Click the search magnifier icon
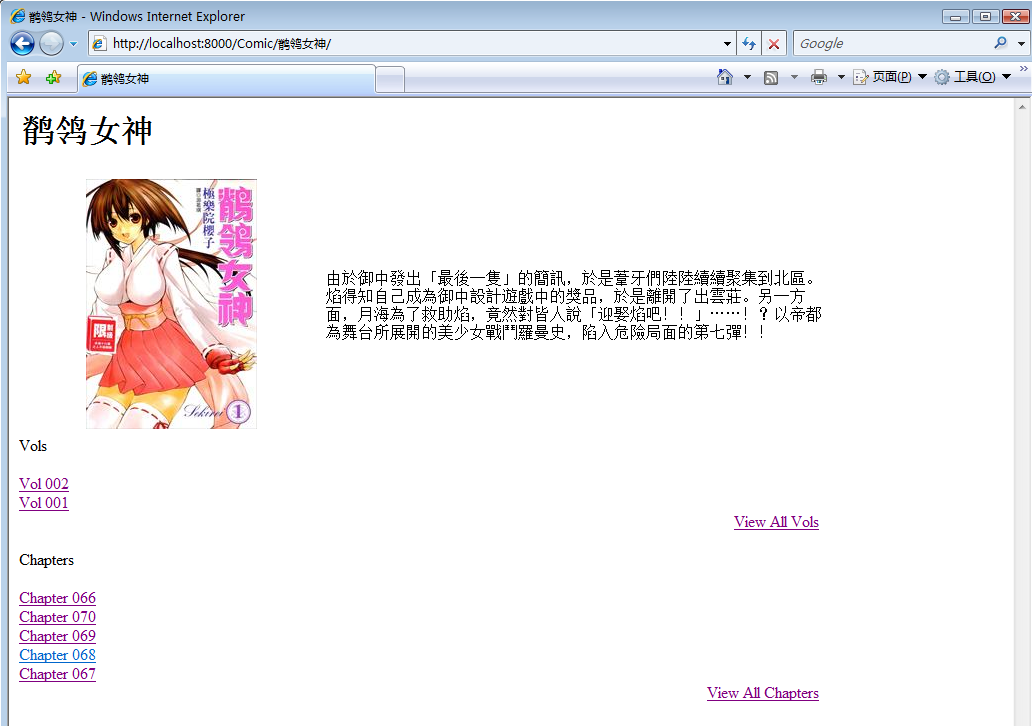The width and height of the screenshot is (1032, 726). point(1000,43)
